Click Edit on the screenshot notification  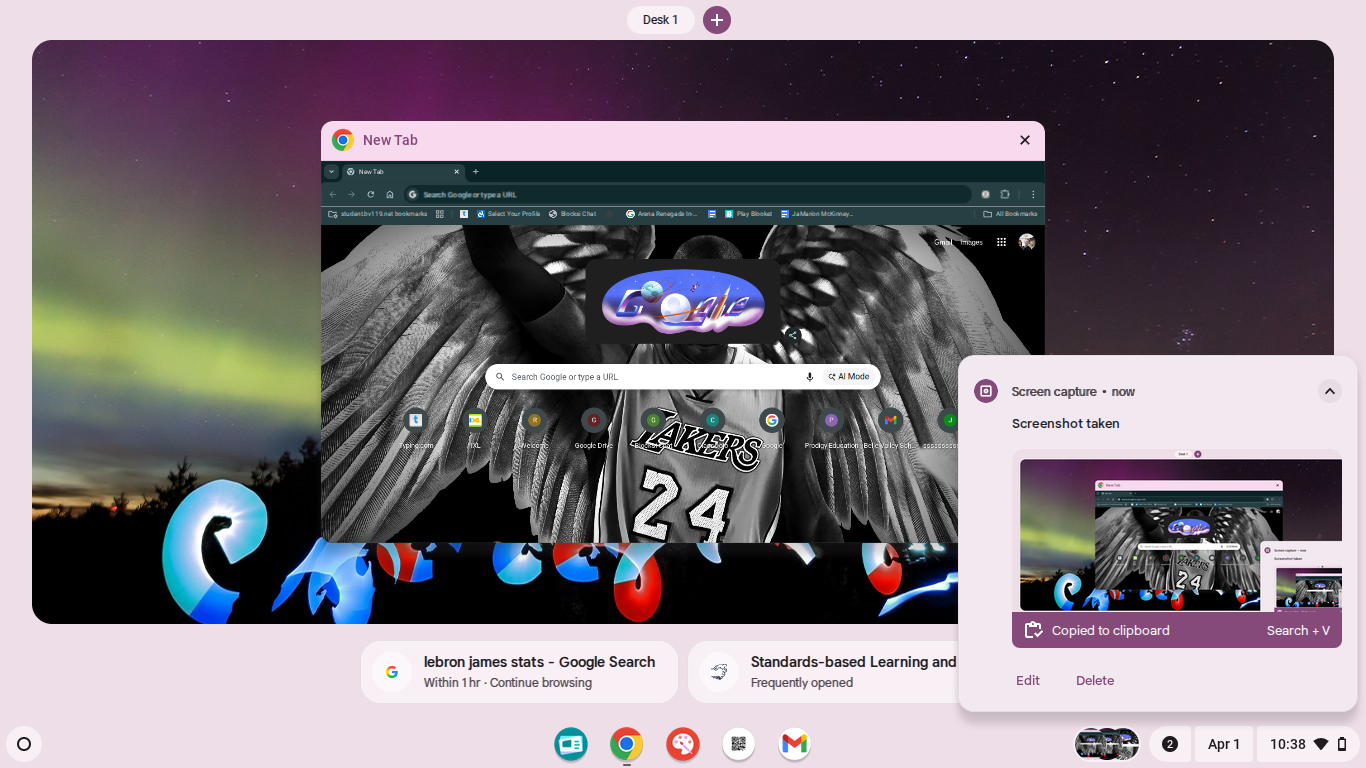pyautogui.click(x=1028, y=681)
